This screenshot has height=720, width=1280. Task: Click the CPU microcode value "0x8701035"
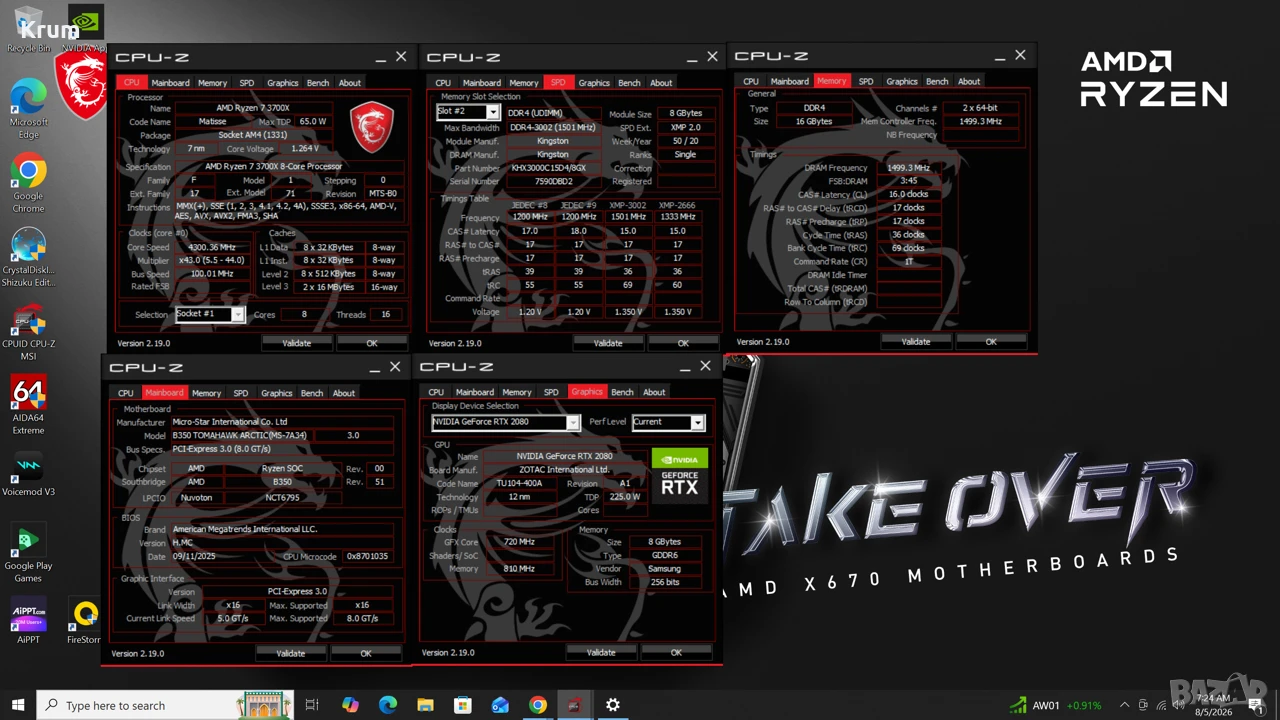click(367, 556)
